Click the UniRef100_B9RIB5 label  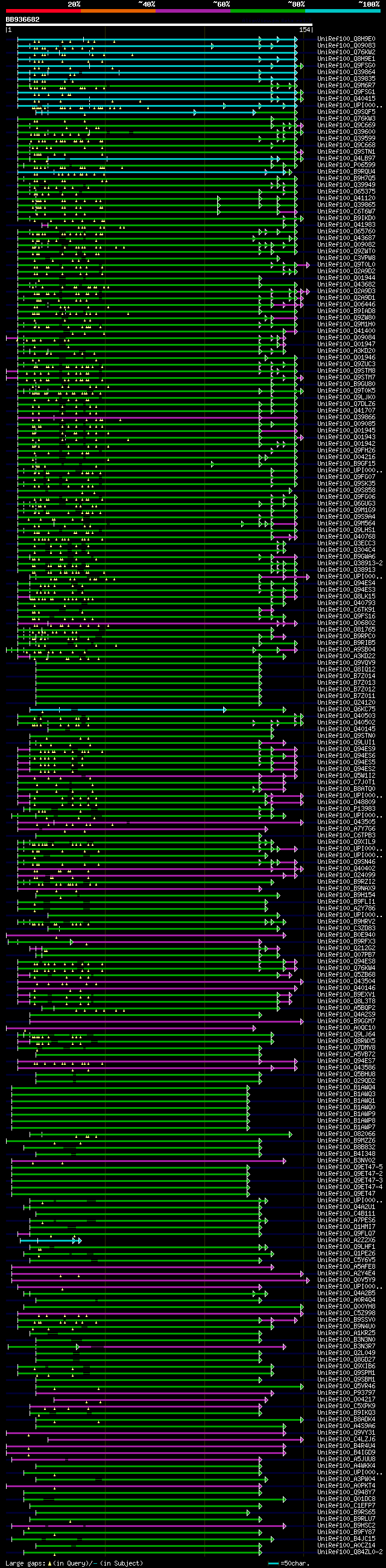pyautogui.click(x=346, y=643)
